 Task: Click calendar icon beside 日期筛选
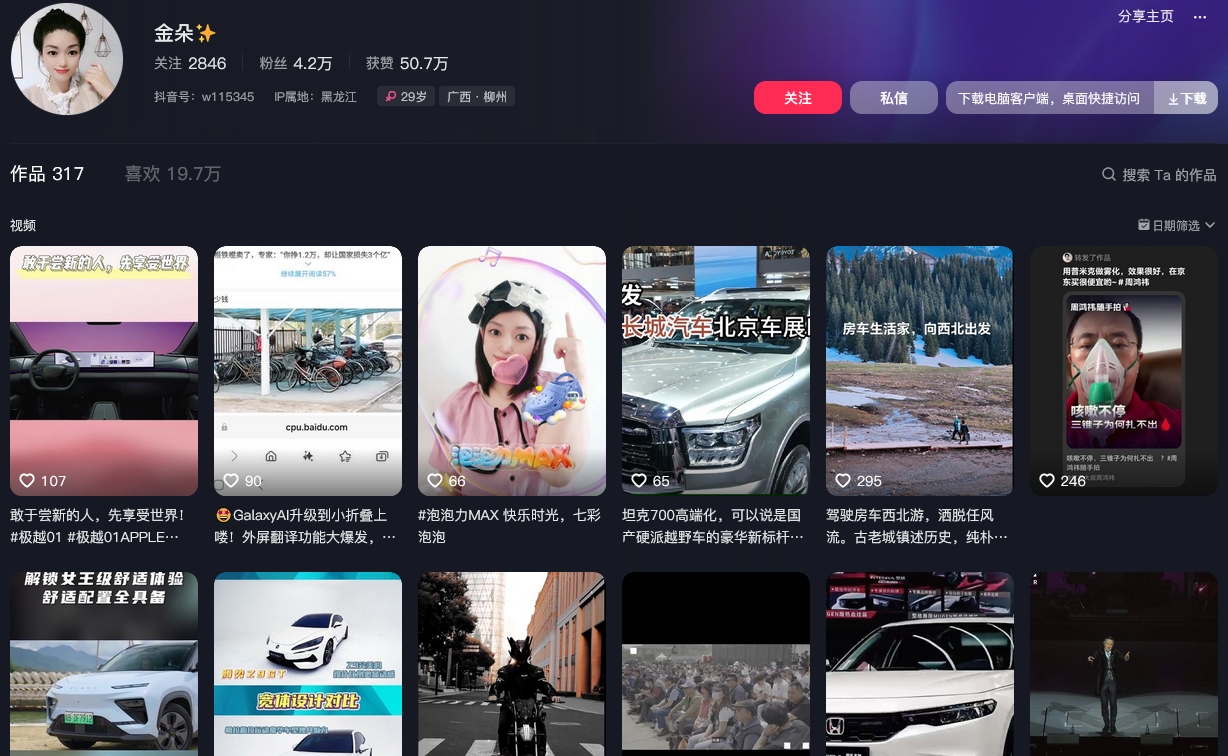coord(1144,226)
